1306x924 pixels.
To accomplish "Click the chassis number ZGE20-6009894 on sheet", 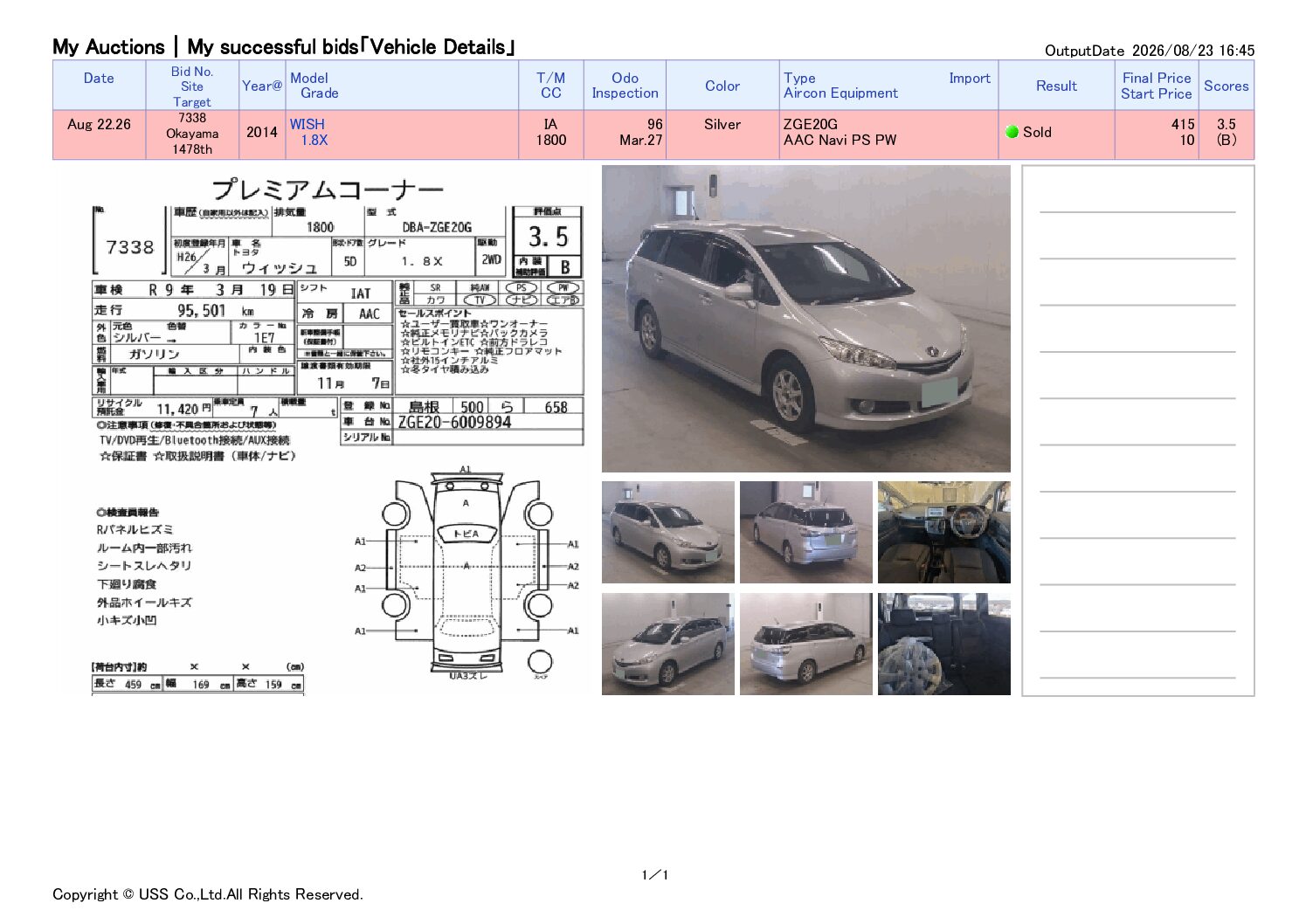I will coord(454,423).
